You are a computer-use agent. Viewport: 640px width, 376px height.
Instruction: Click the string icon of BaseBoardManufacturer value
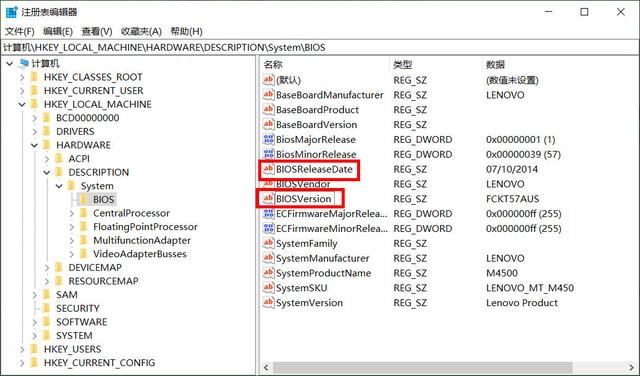pyautogui.click(x=268, y=95)
